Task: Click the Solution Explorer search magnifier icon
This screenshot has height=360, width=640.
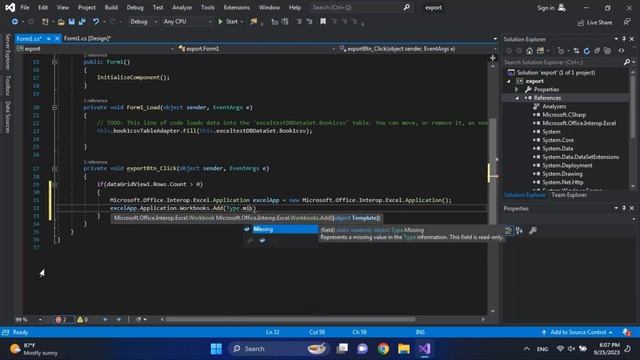Action: coord(627,62)
